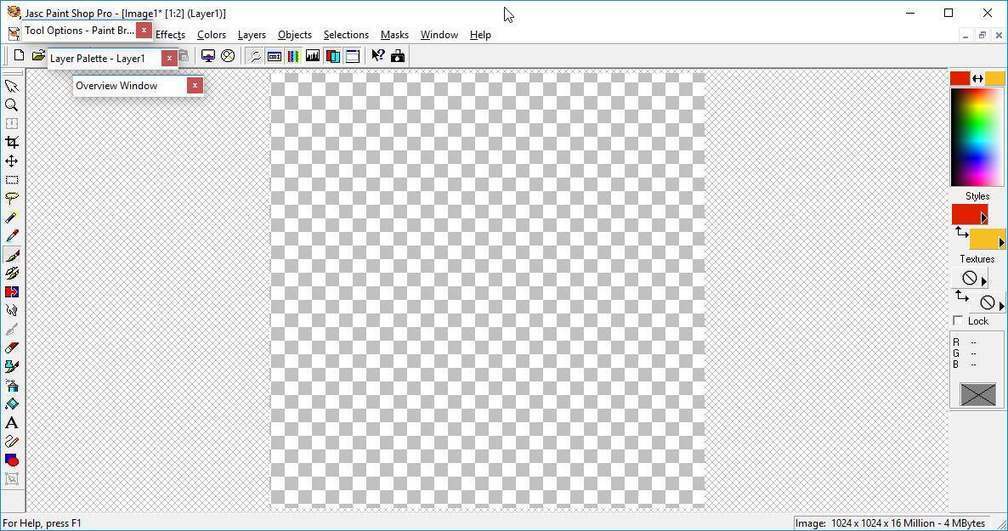Screen dimensions: 1008x531
Task: Select the Zoom magnifier tool
Action: tap(12, 105)
